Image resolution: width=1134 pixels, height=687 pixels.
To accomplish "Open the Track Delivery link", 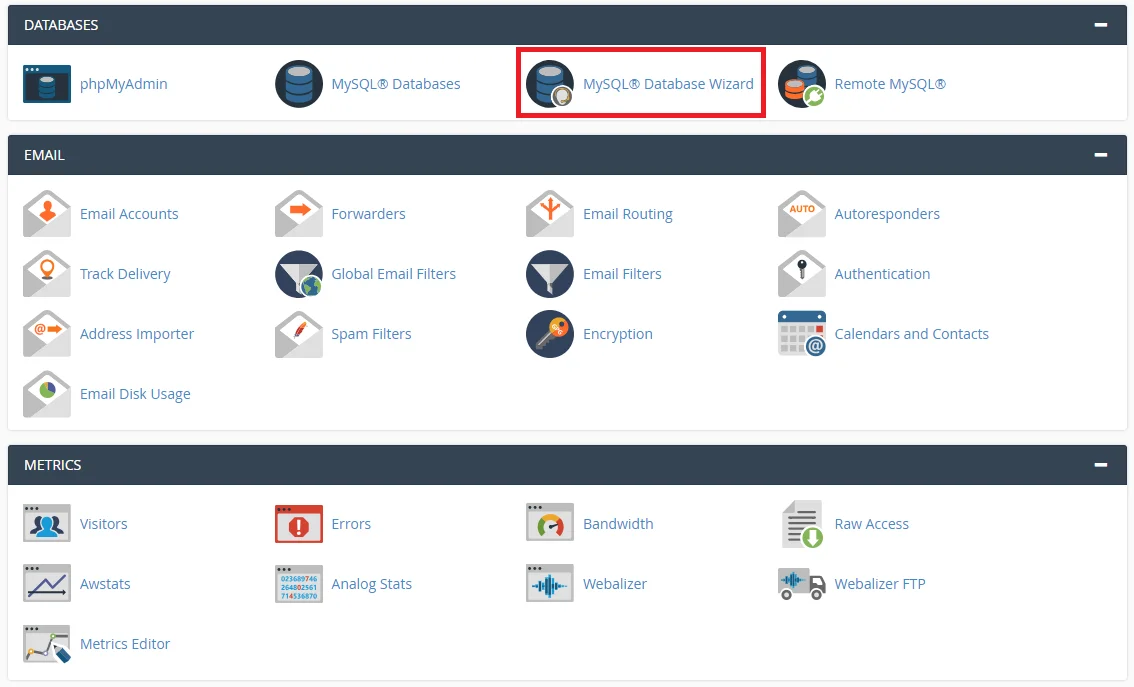I will 125,274.
